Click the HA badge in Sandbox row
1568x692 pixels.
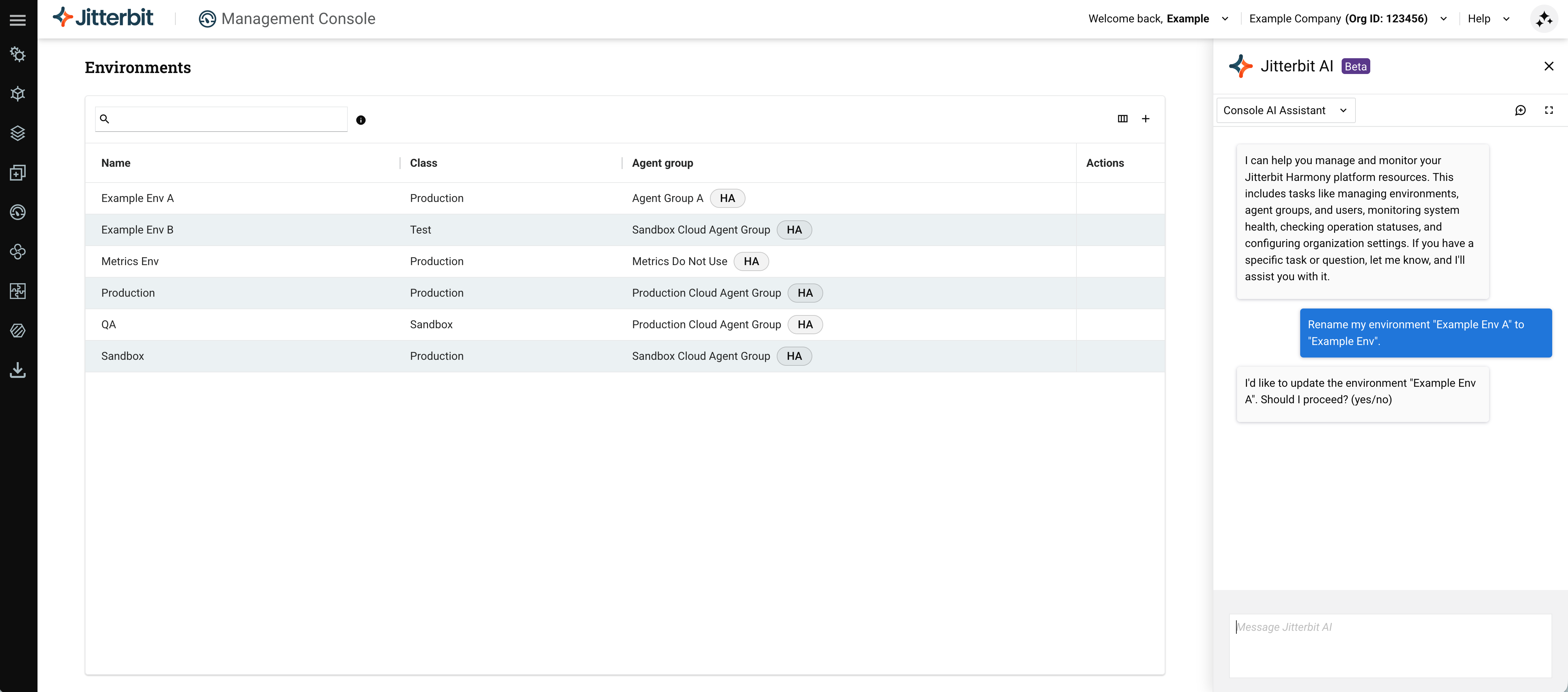tap(794, 357)
